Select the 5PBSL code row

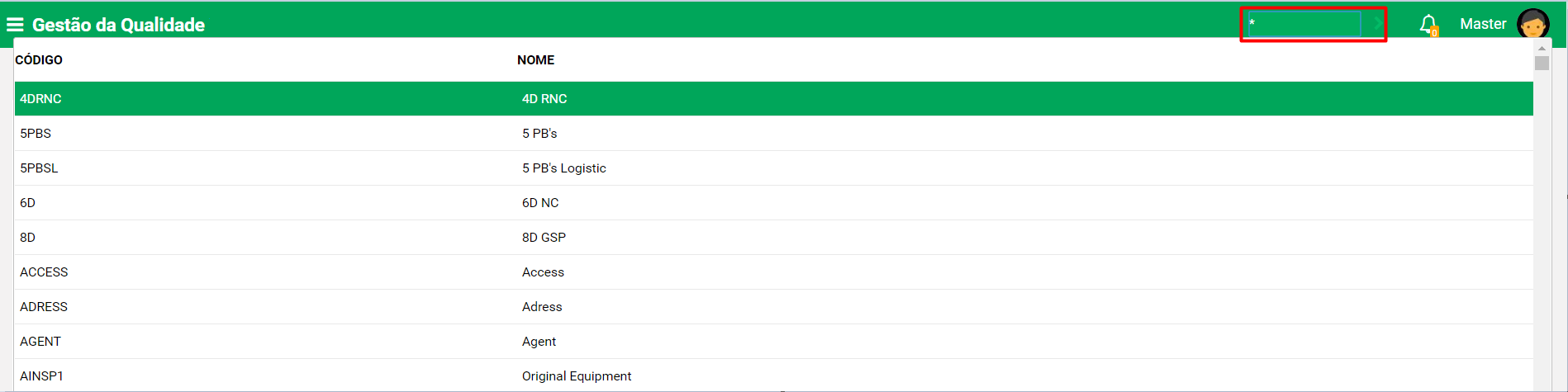coord(39,168)
